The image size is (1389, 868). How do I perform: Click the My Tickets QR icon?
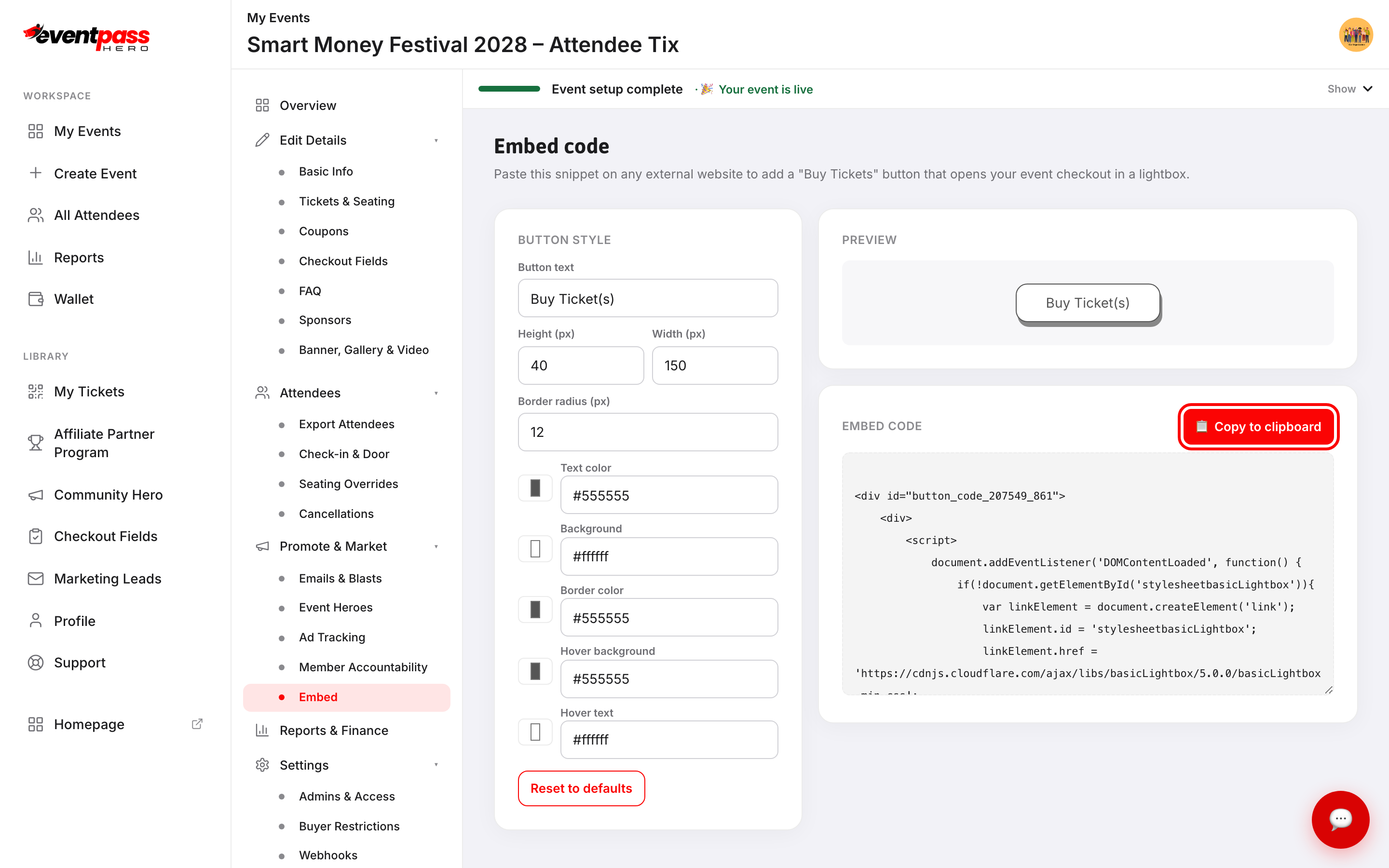(36, 392)
